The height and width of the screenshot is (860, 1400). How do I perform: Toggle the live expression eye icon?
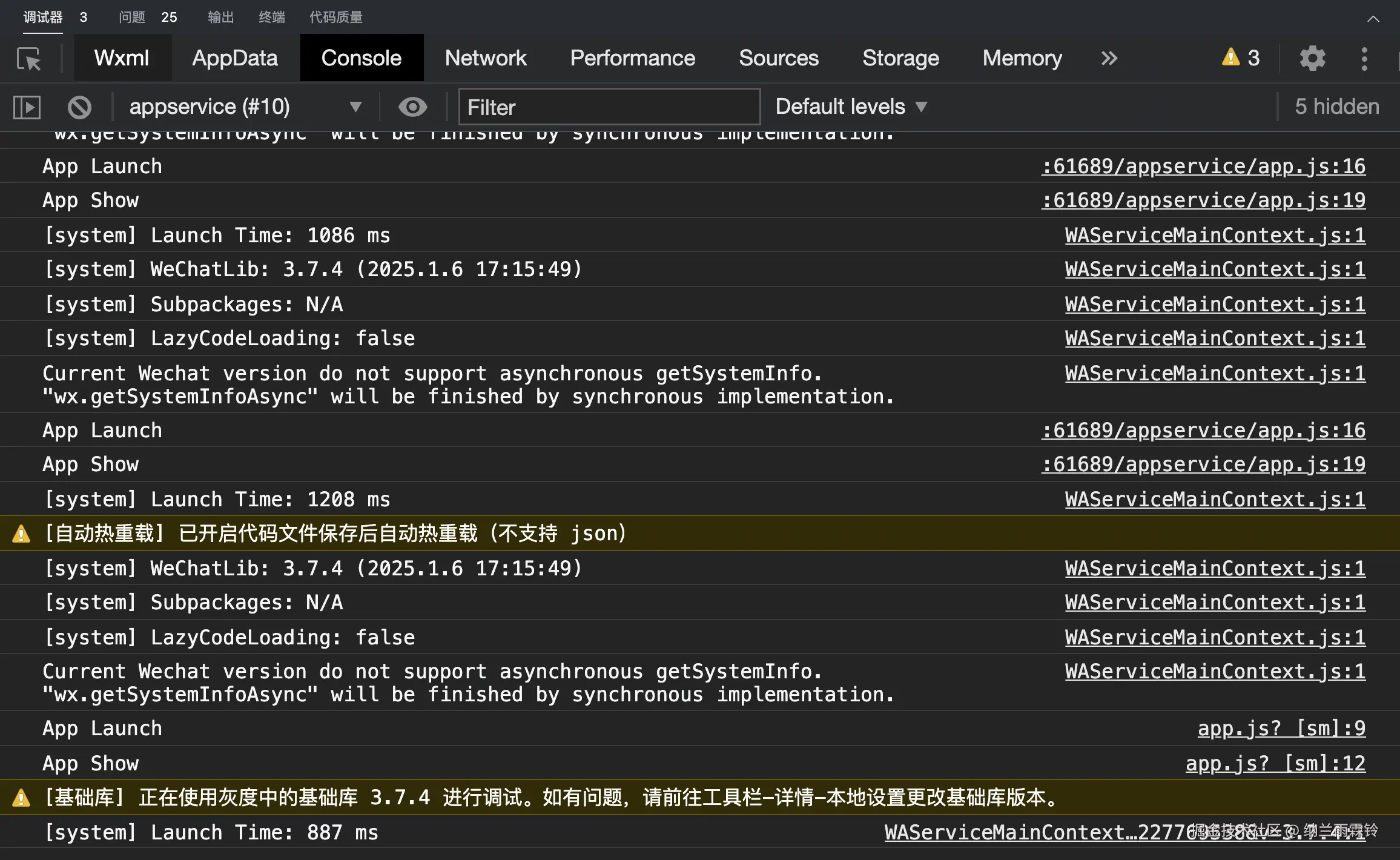click(x=413, y=107)
